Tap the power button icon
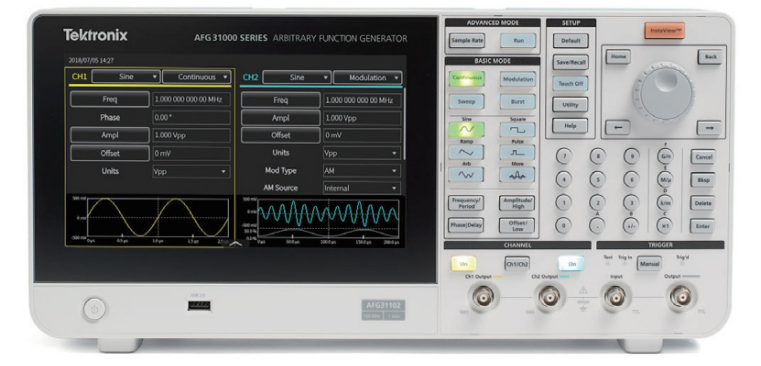The width and height of the screenshot is (761, 366). pos(94,309)
